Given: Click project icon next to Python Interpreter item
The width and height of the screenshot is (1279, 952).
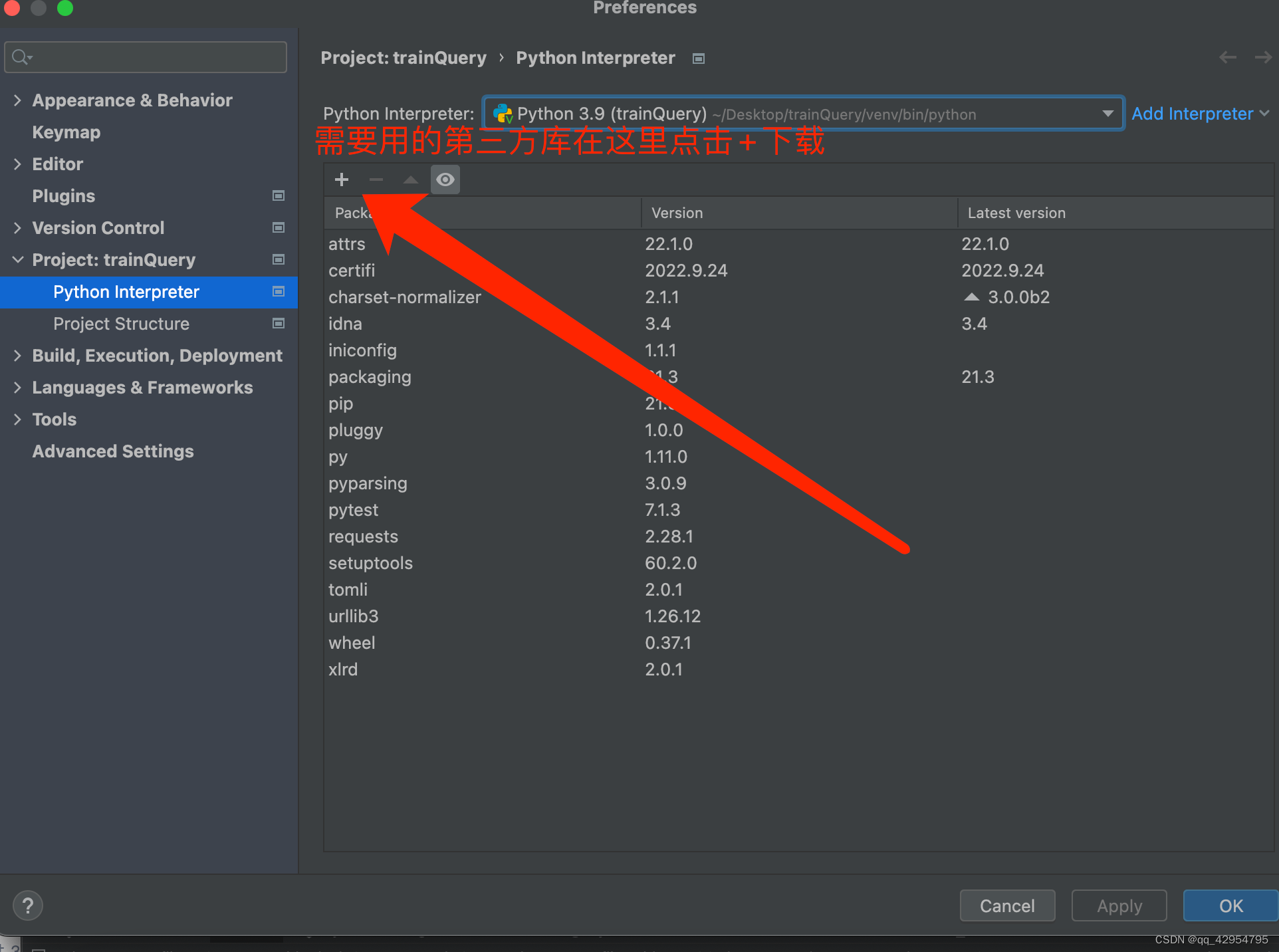Looking at the screenshot, I should pos(279,291).
